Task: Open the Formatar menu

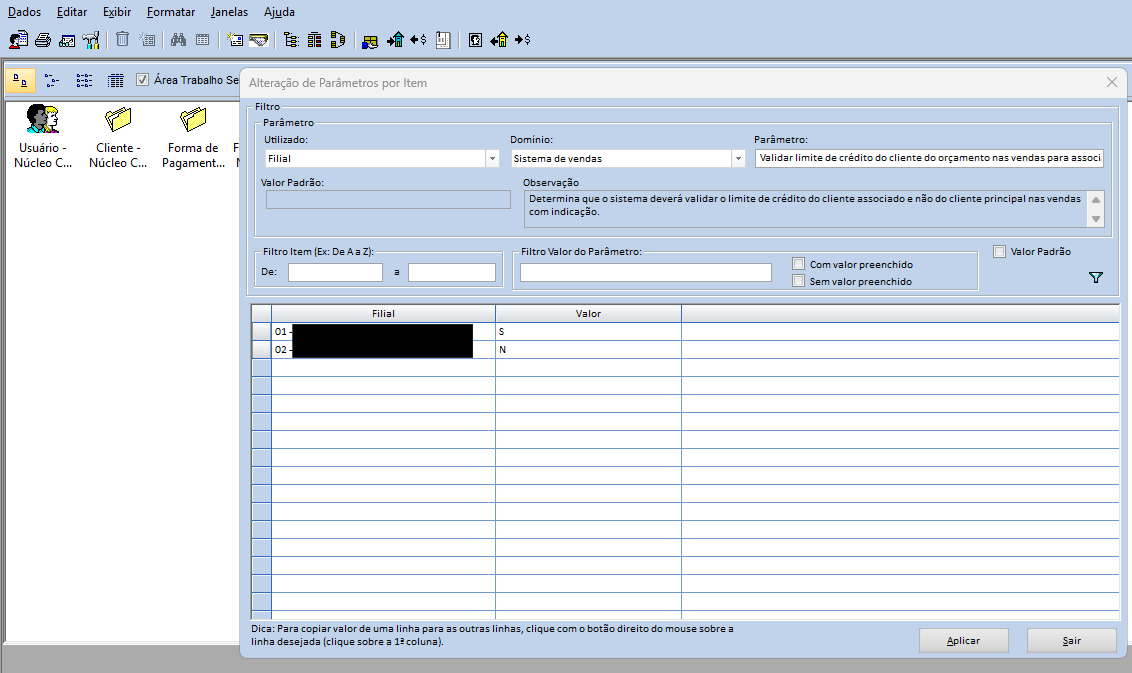Action: click(x=170, y=12)
